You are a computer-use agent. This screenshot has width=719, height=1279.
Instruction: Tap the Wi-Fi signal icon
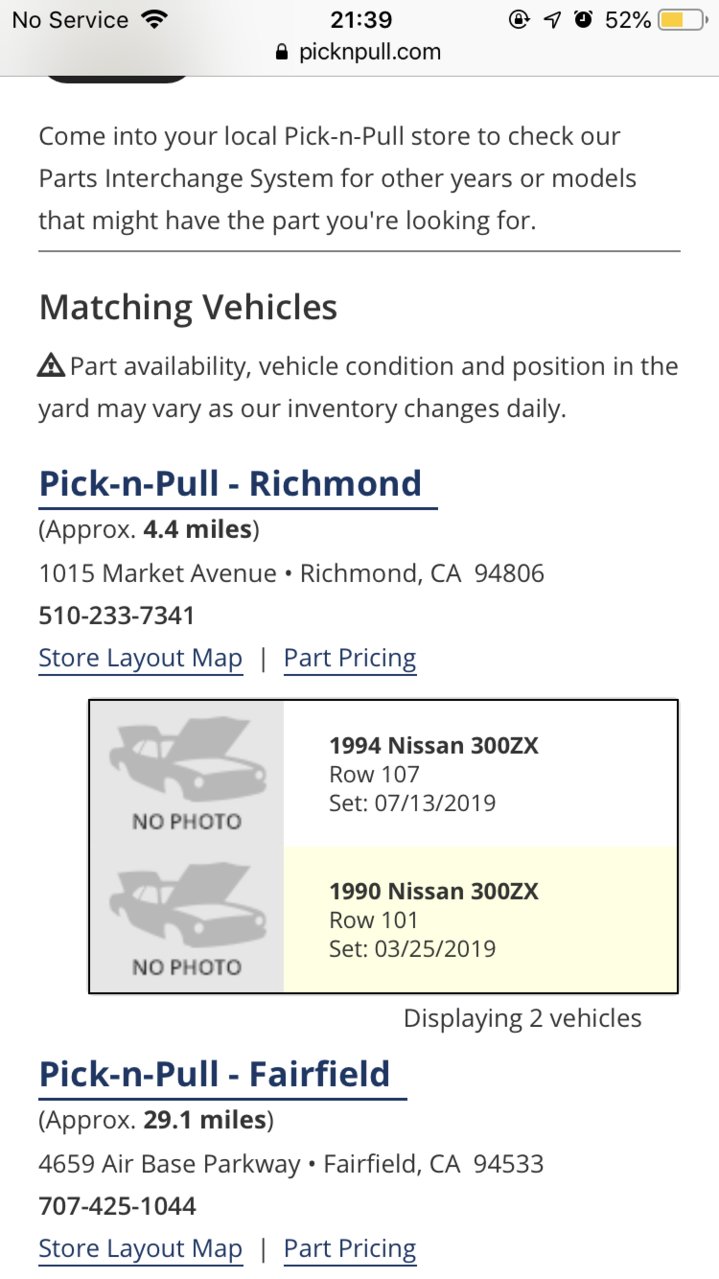153,19
